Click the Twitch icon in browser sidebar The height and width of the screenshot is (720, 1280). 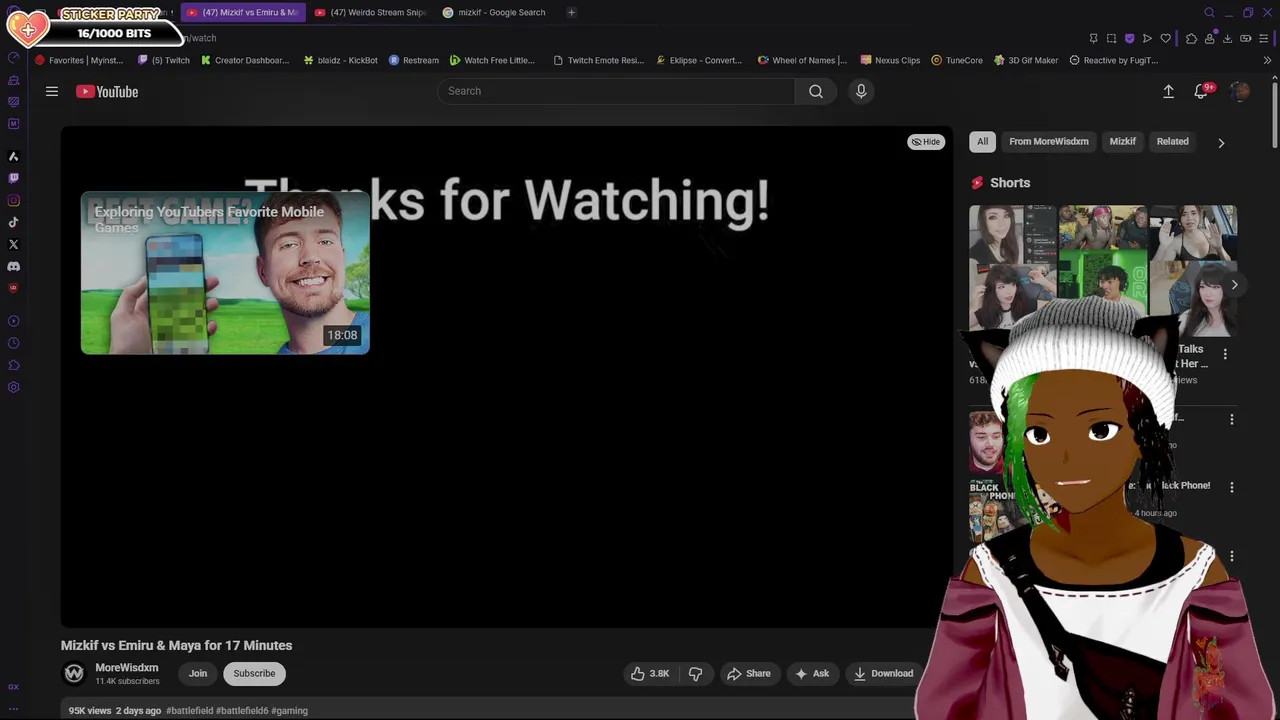pyautogui.click(x=13, y=178)
